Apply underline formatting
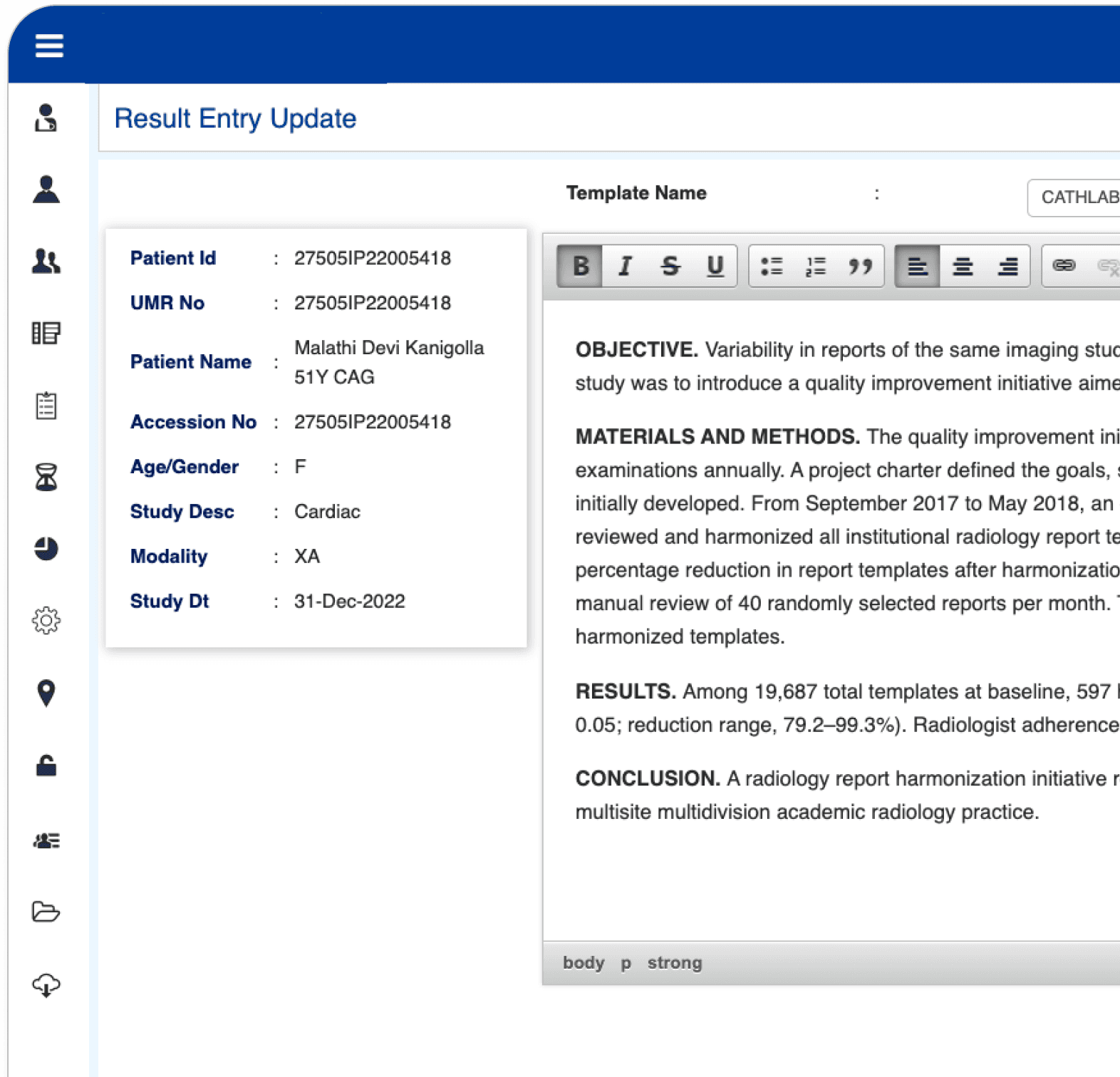The width and height of the screenshot is (1120, 1077). pos(715,266)
